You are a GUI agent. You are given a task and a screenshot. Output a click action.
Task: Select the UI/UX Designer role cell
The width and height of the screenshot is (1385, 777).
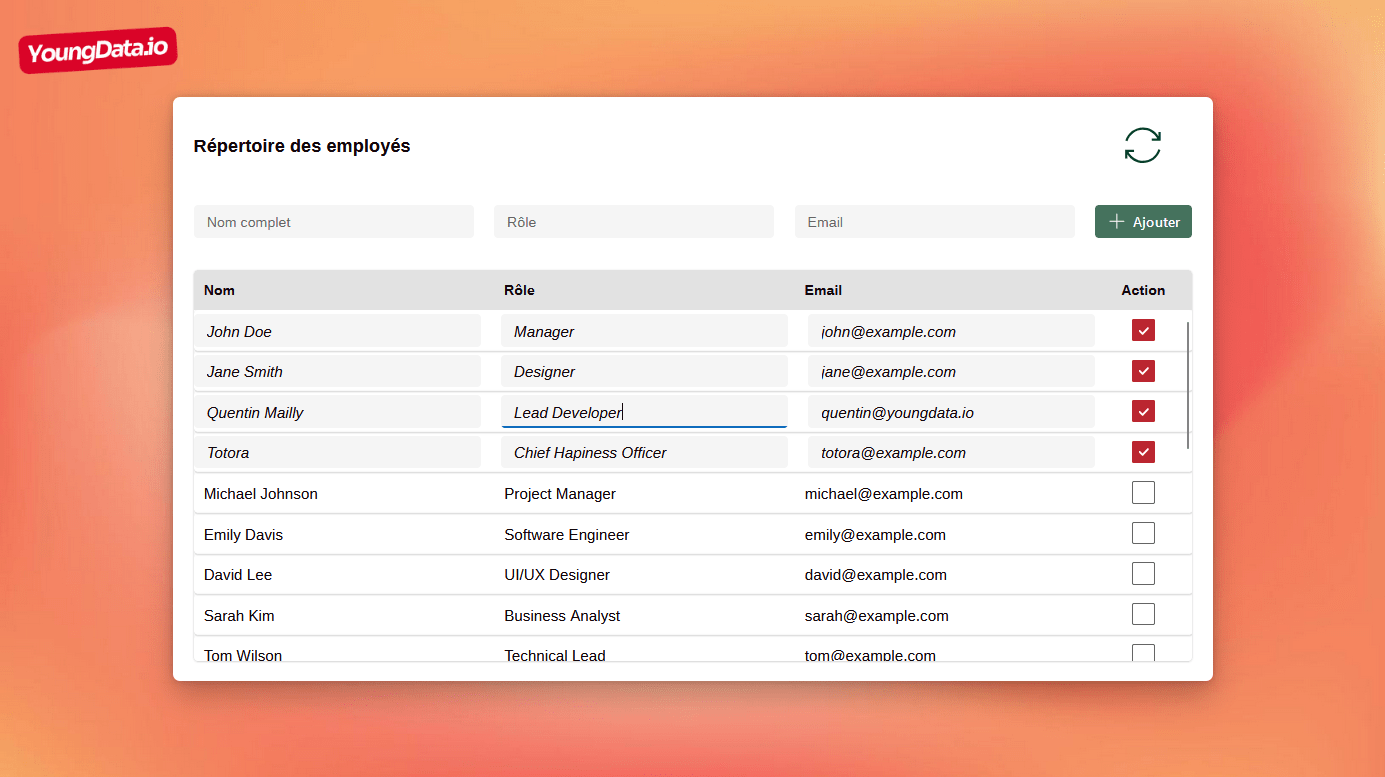[x=557, y=574]
